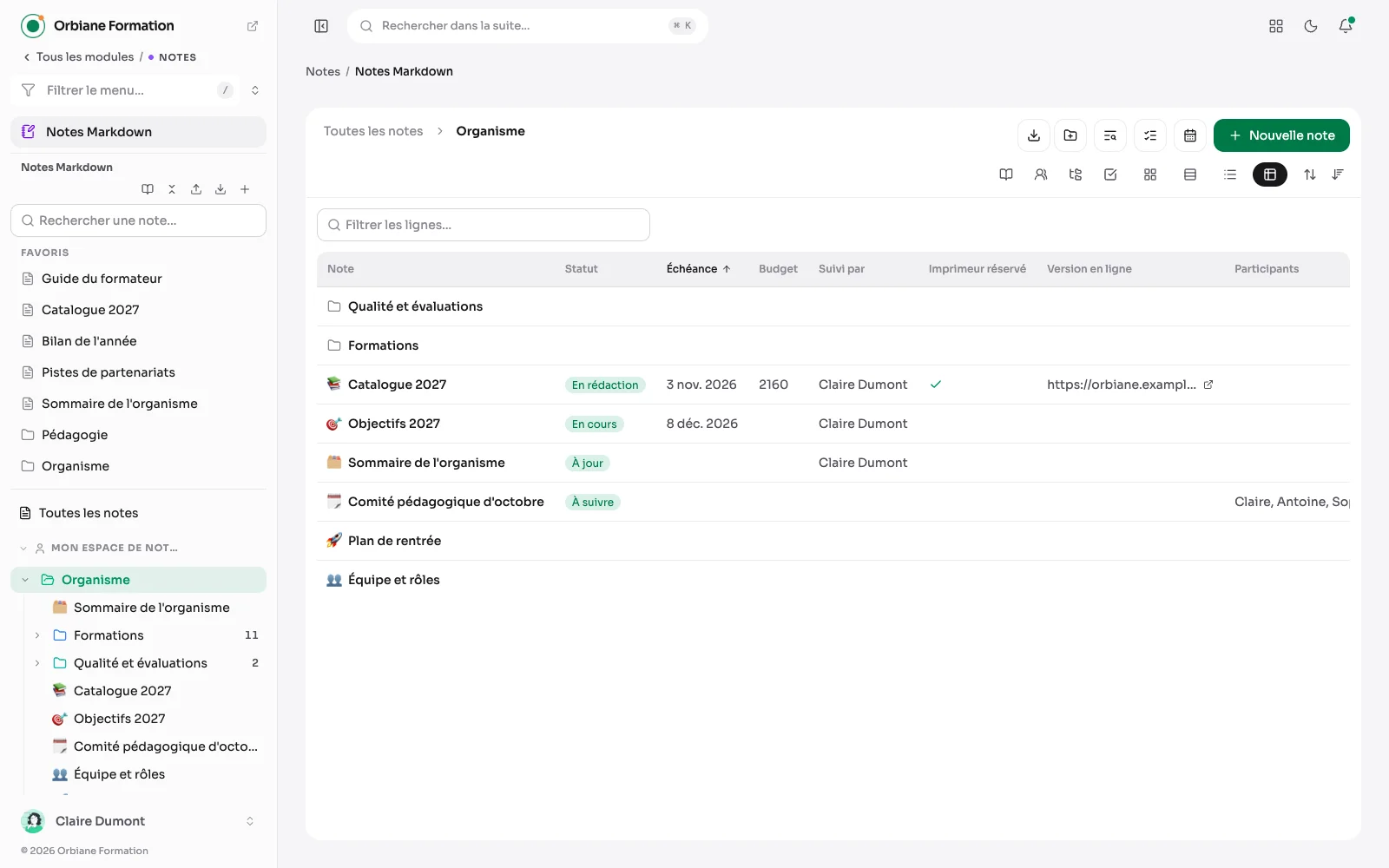The height and width of the screenshot is (868, 1389).
Task: Click the sidebar export upload icon
Action: (196, 189)
